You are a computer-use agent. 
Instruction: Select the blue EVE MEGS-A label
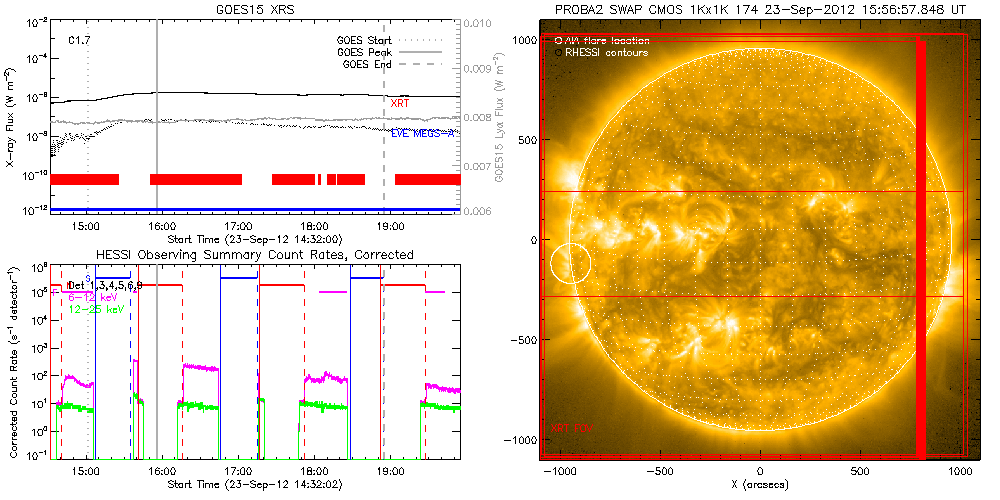(424, 133)
